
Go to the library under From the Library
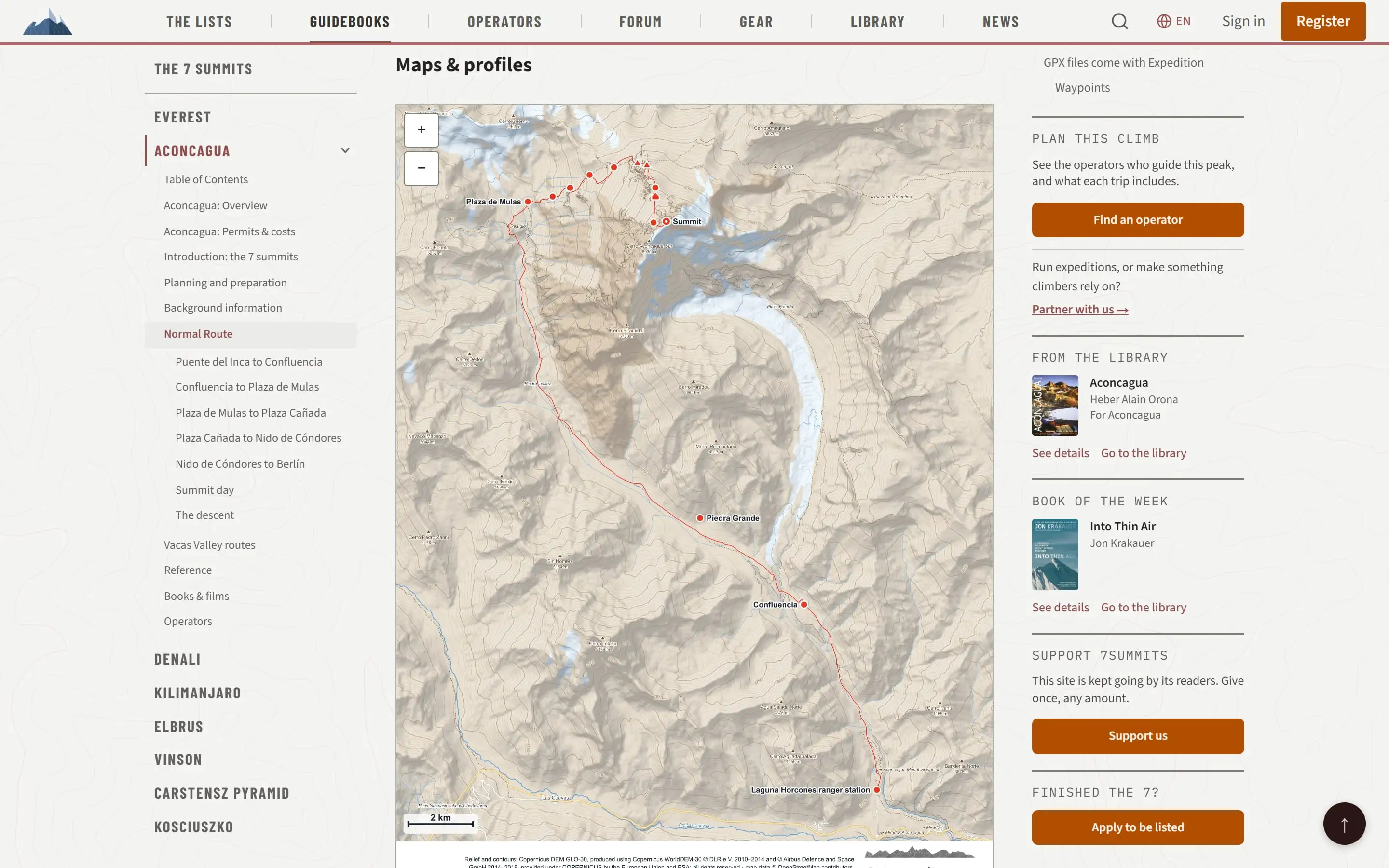(x=1144, y=453)
